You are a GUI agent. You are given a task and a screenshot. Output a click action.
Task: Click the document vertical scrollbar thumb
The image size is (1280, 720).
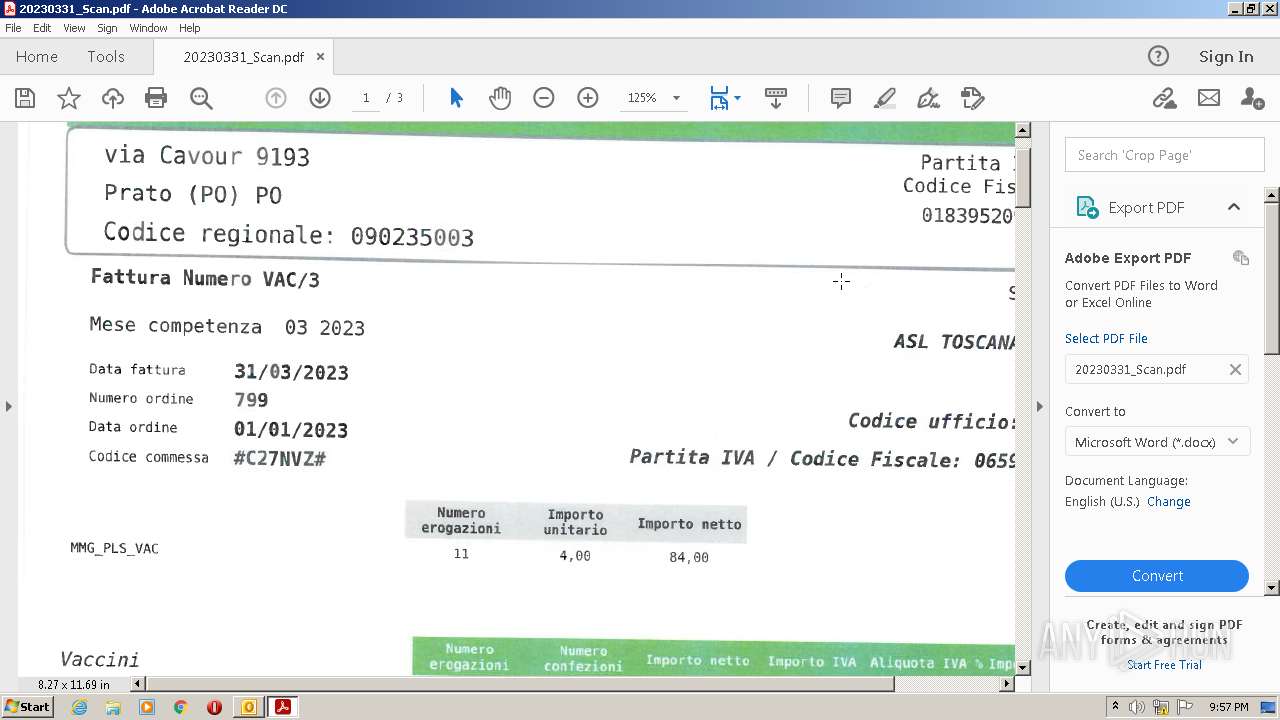pyautogui.click(x=1023, y=177)
